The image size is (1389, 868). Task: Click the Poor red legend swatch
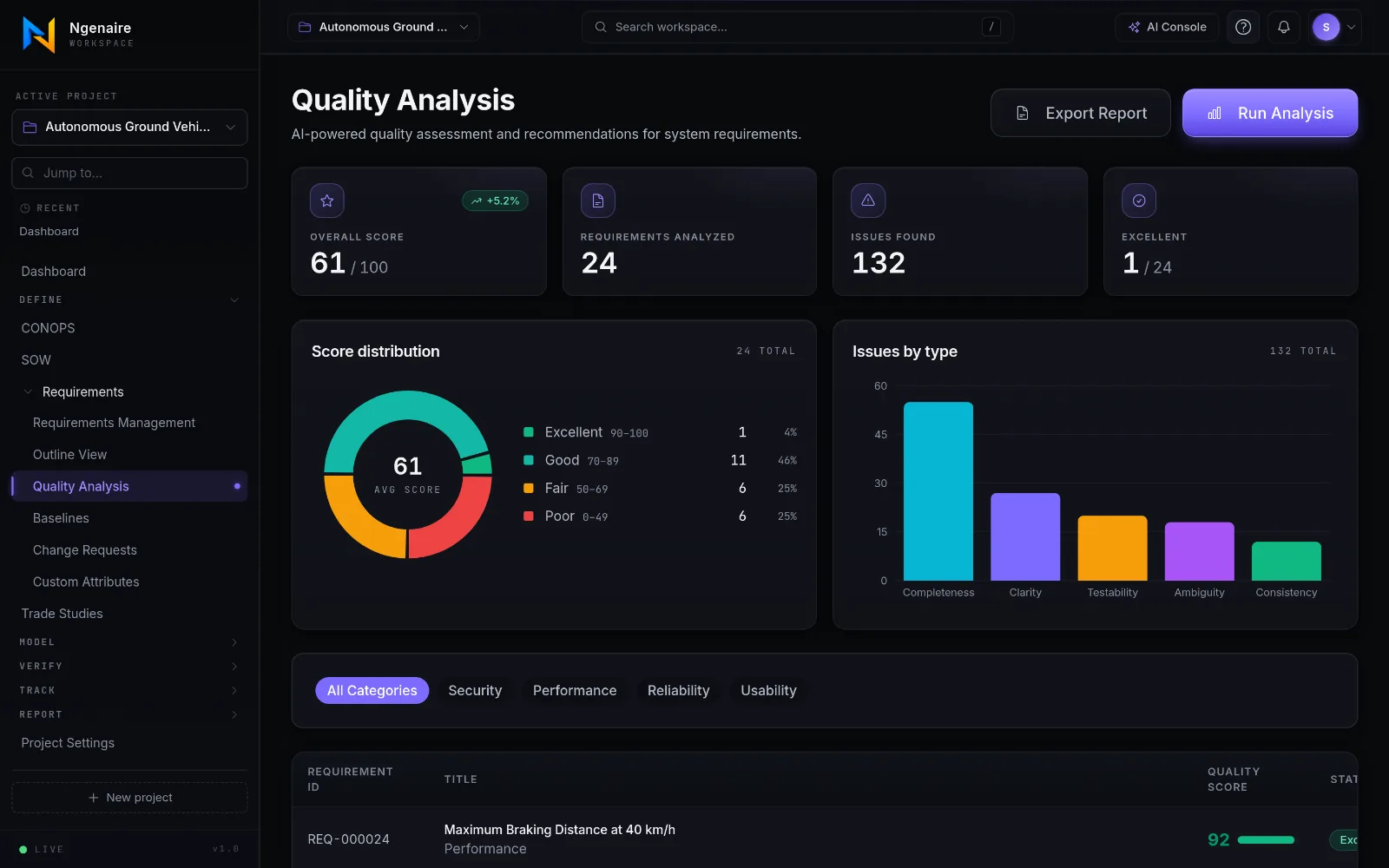(x=529, y=516)
